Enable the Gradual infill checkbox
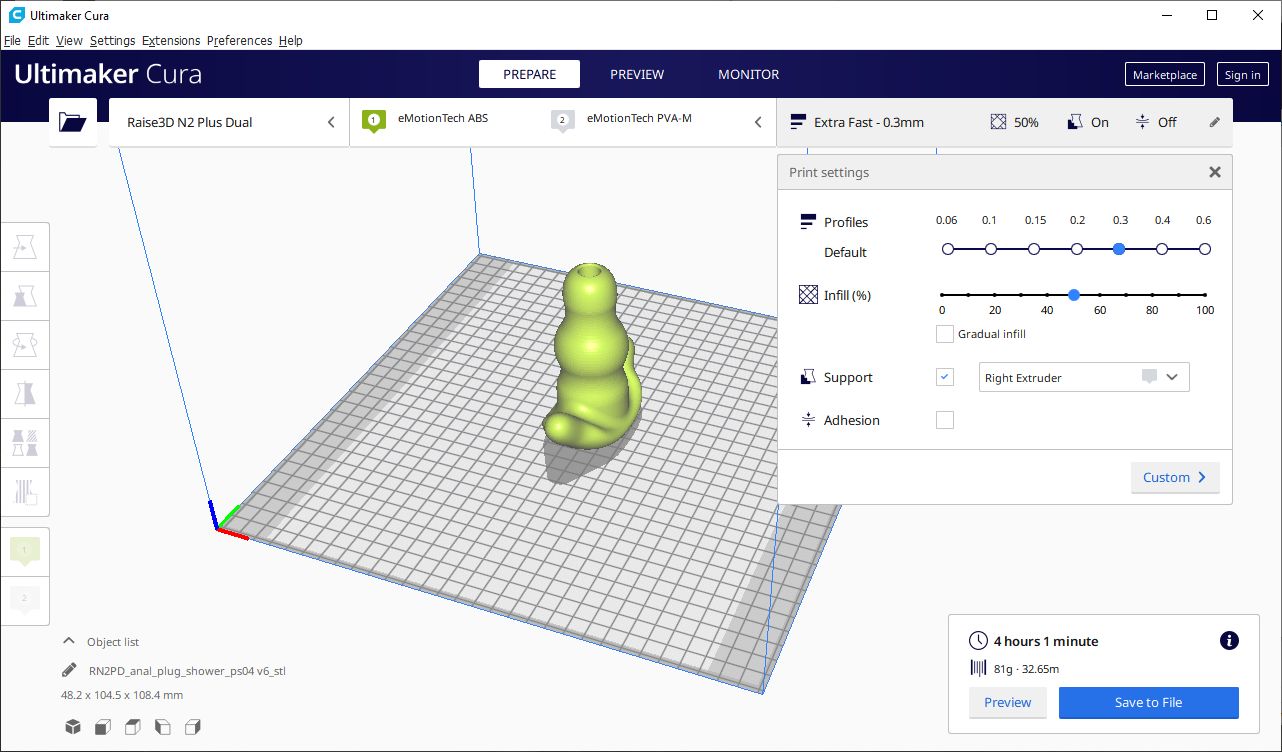The image size is (1282, 752). pyautogui.click(x=944, y=334)
